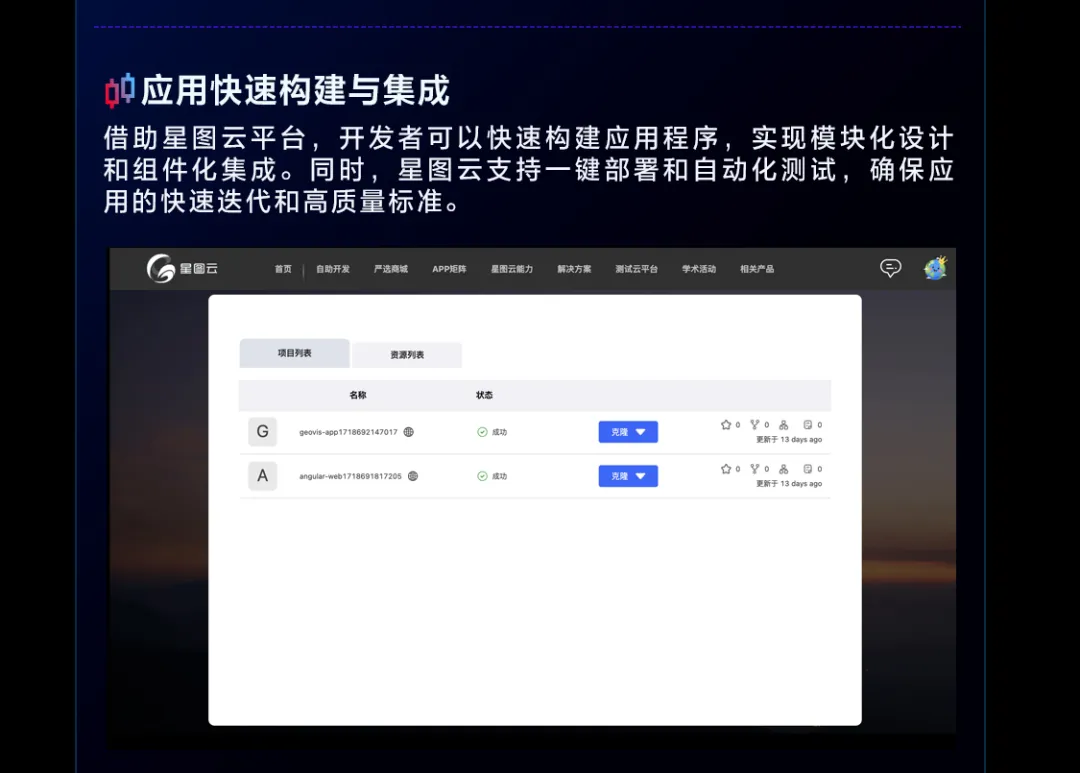
Task: Switch to the 项目列表 tab
Action: click(x=294, y=353)
